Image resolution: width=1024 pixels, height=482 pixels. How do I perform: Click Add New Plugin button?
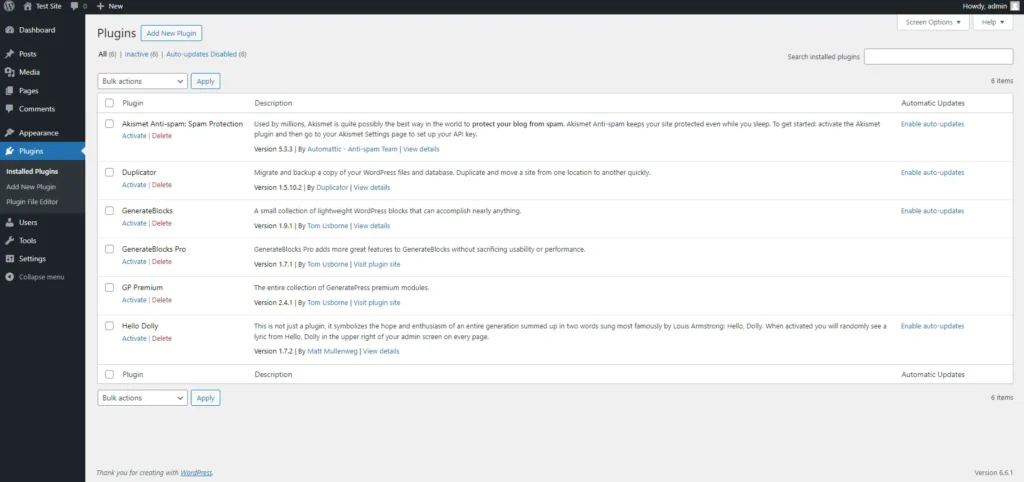click(171, 33)
